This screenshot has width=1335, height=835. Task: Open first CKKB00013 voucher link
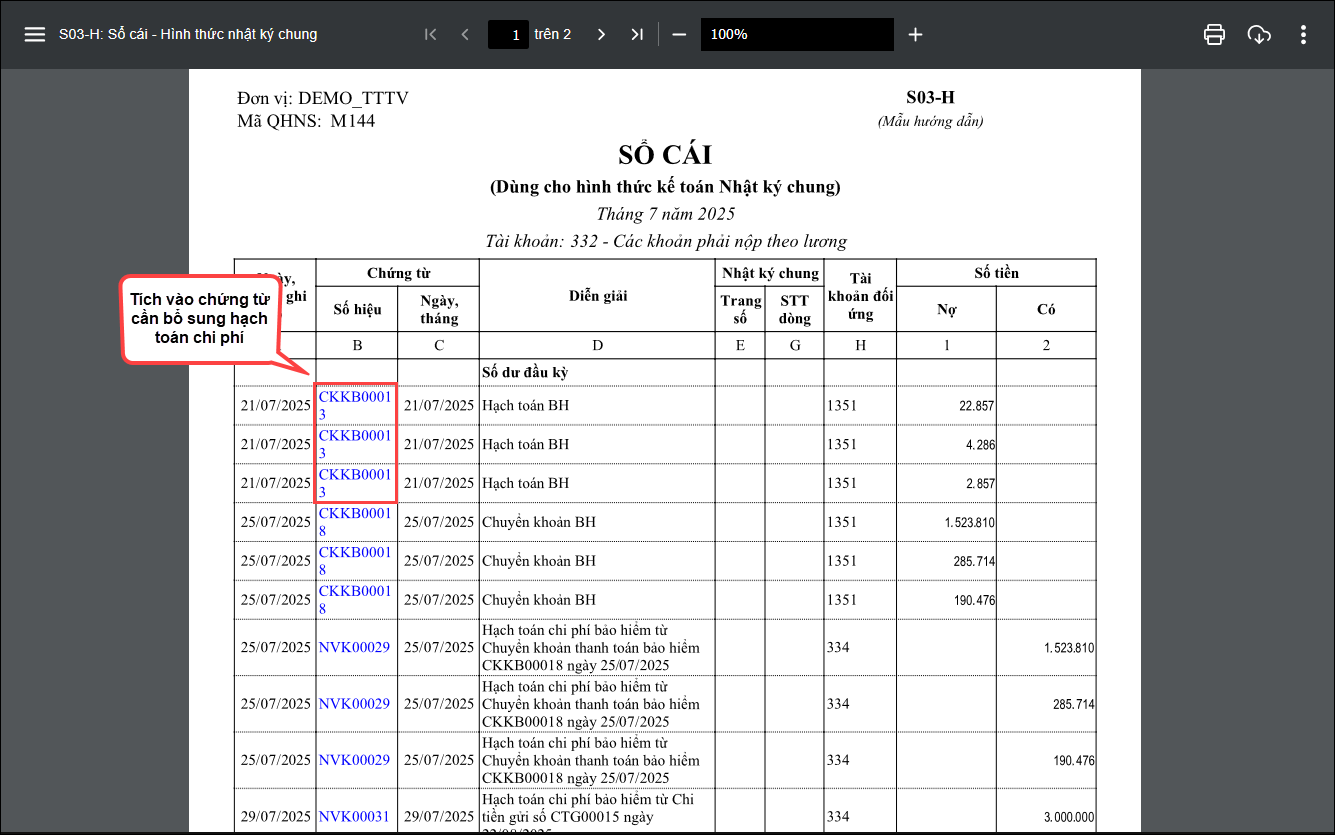pyautogui.click(x=355, y=398)
